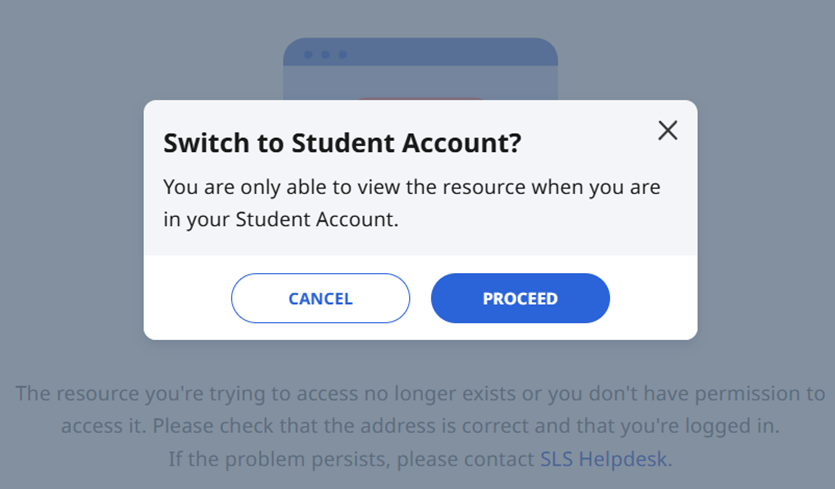Click the white footer area right of PROCEED
835x489 pixels.
click(x=653, y=298)
